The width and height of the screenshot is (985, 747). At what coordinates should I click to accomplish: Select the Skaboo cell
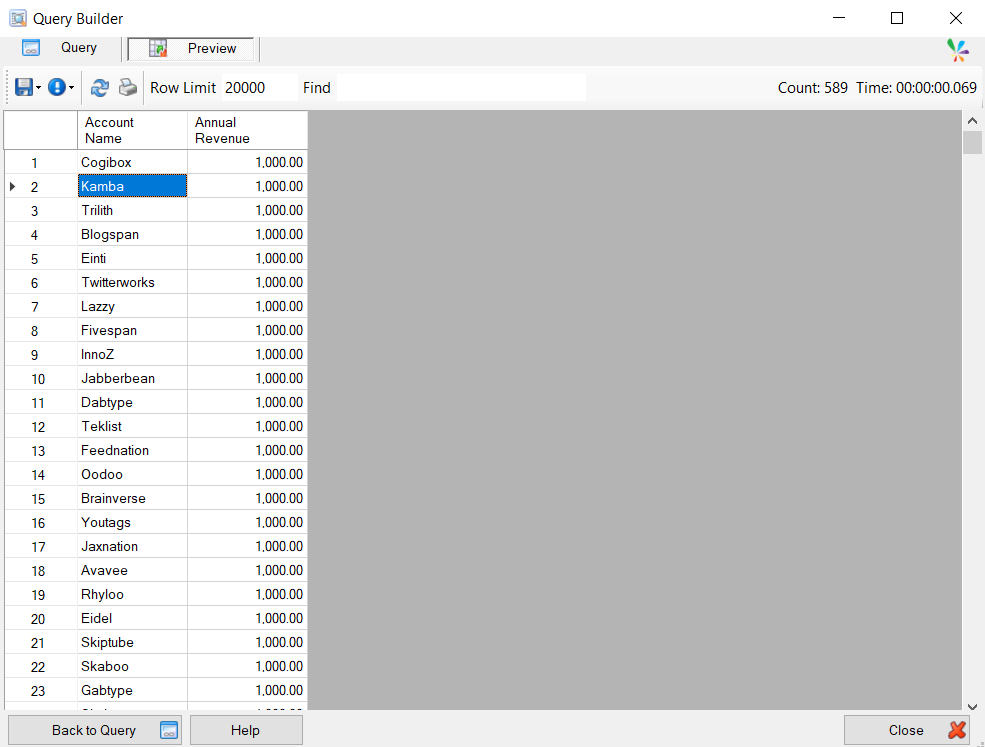click(x=133, y=666)
